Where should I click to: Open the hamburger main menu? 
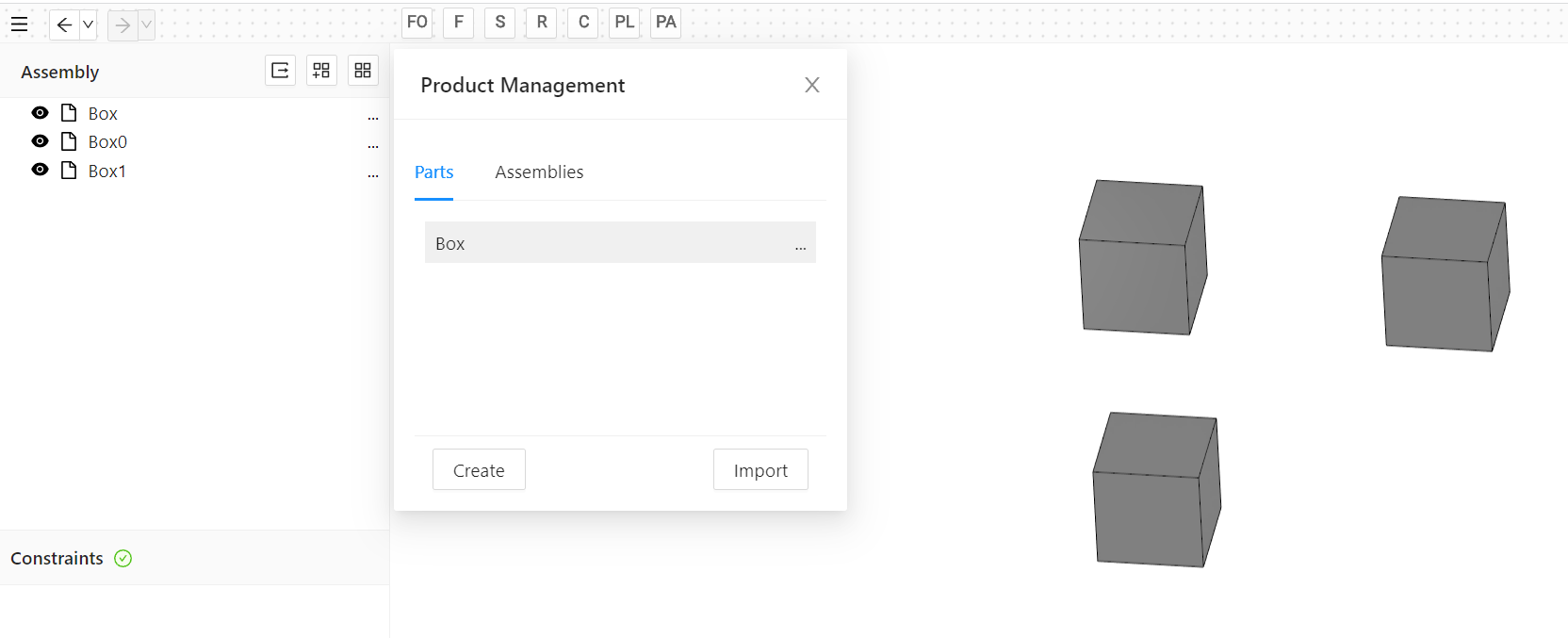pyautogui.click(x=19, y=25)
